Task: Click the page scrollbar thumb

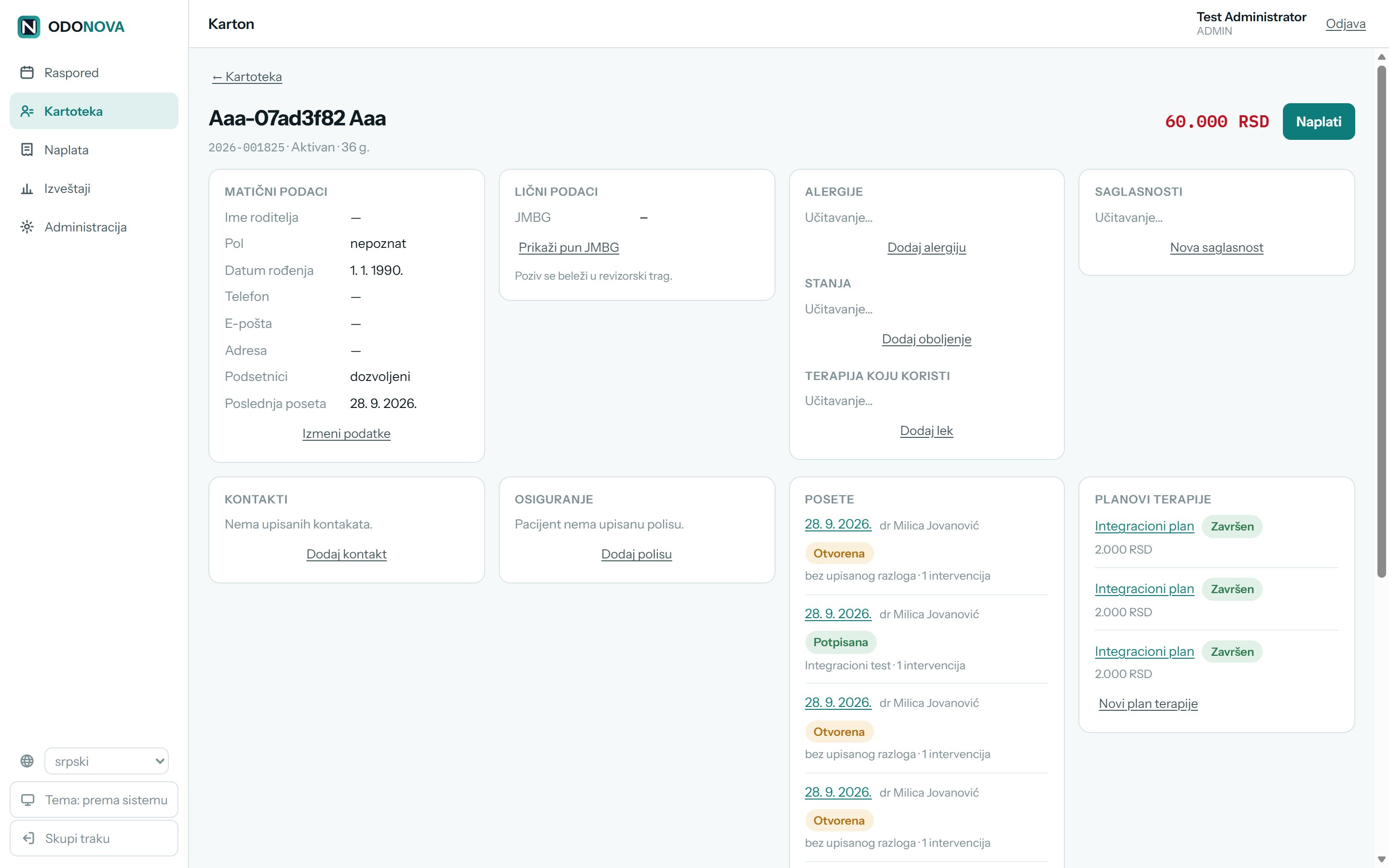Action: pyautogui.click(x=1382, y=322)
